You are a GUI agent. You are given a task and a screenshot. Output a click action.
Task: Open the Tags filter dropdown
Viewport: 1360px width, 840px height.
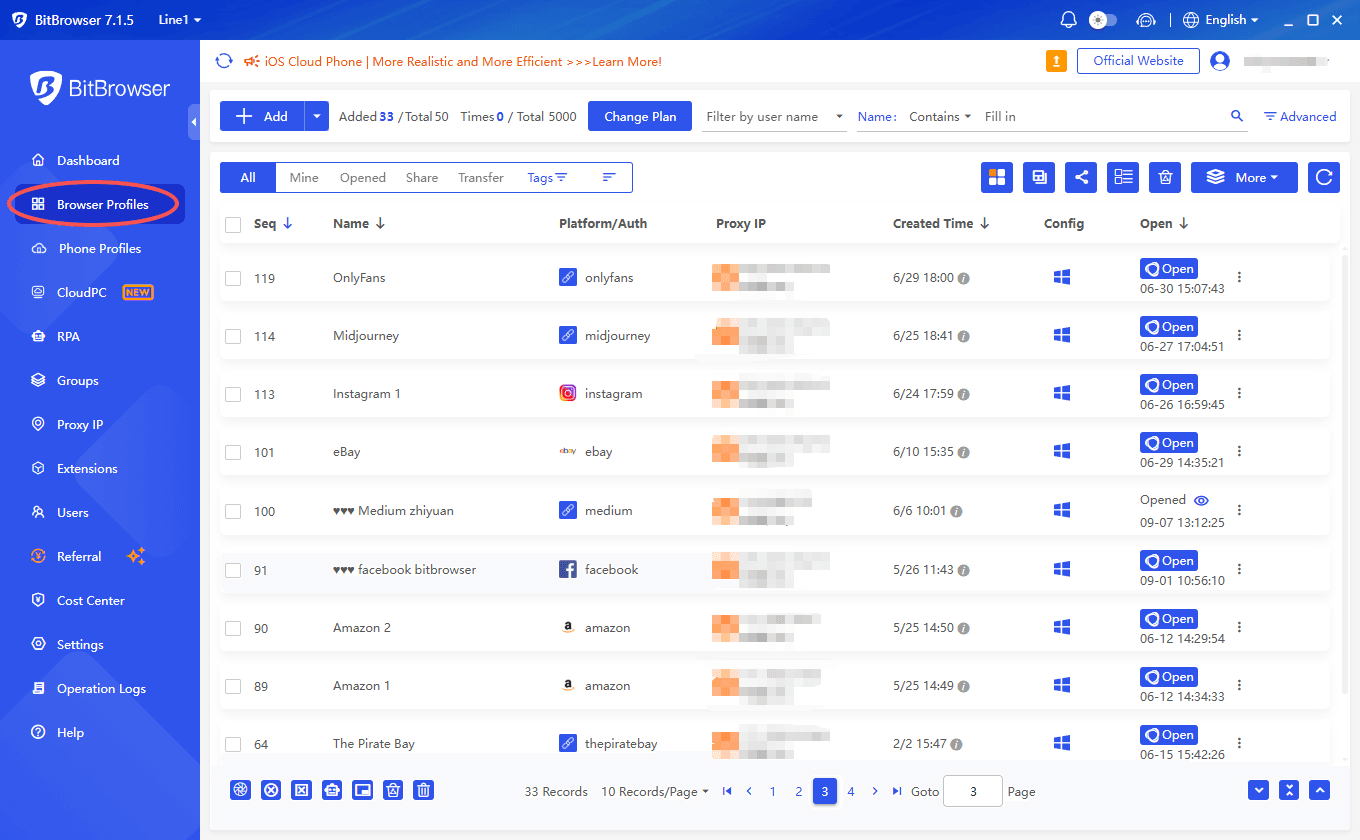tap(547, 177)
